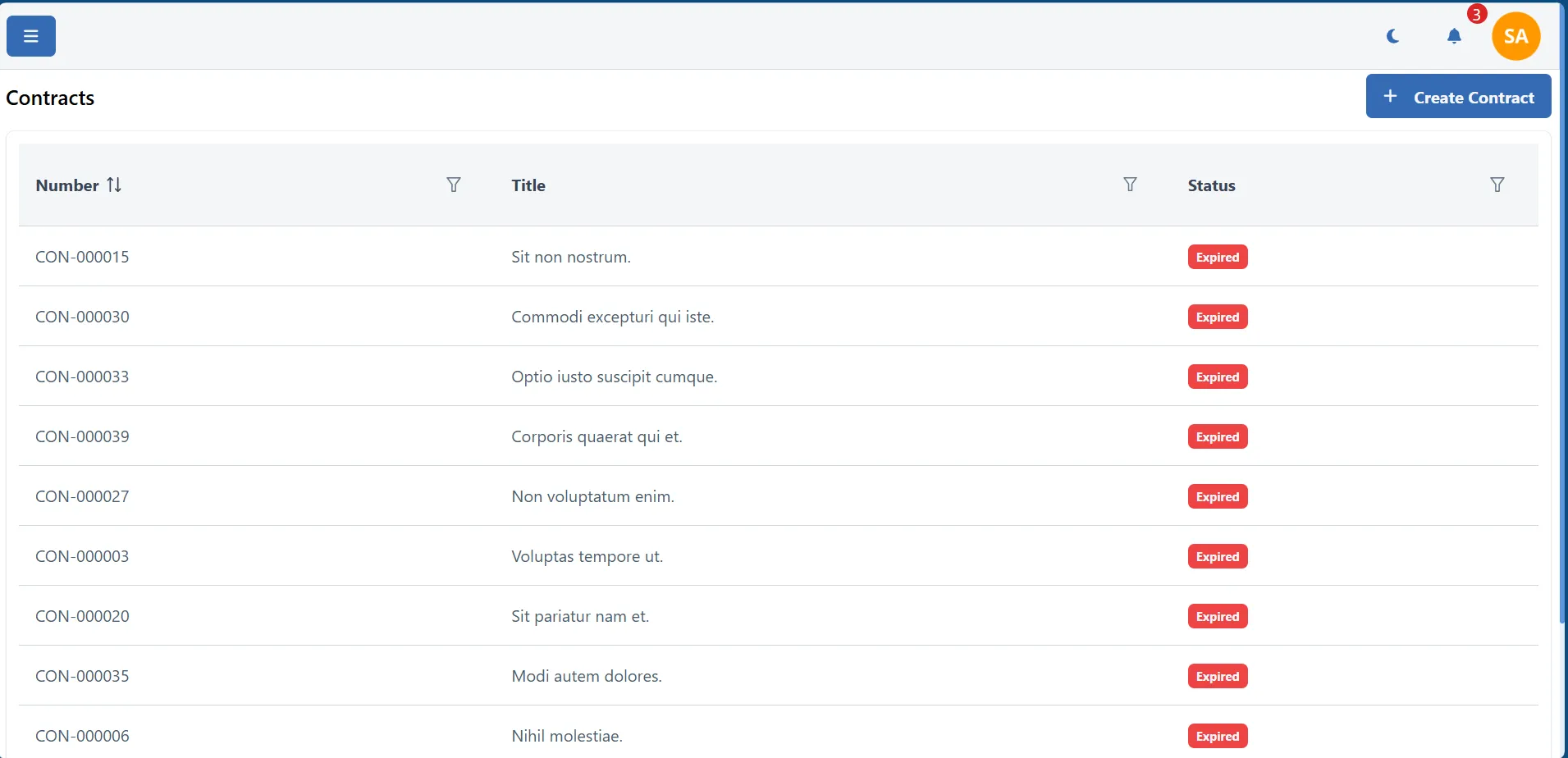The image size is (1568, 758).
Task: Open the hamburger sidebar menu
Action: coord(31,36)
